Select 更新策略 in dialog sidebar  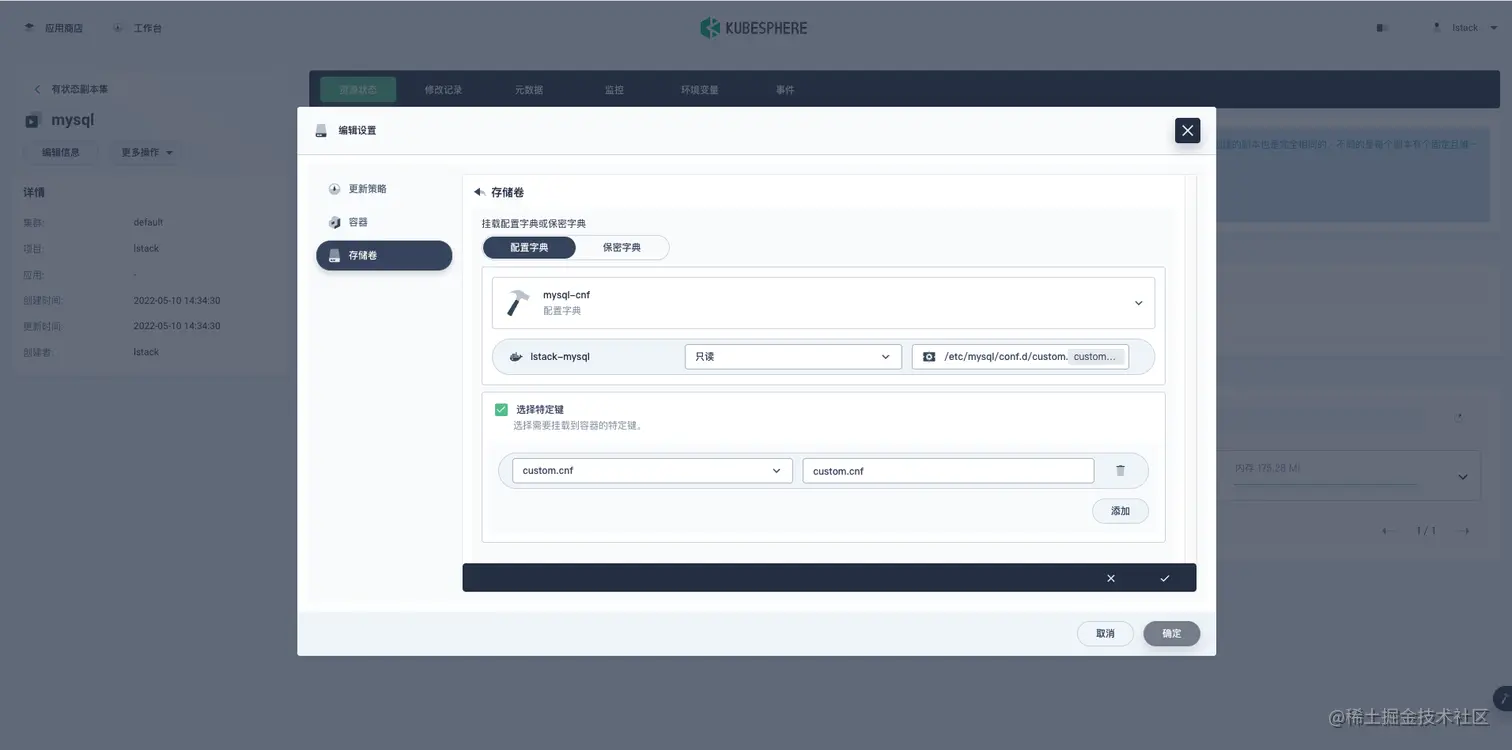click(384, 189)
